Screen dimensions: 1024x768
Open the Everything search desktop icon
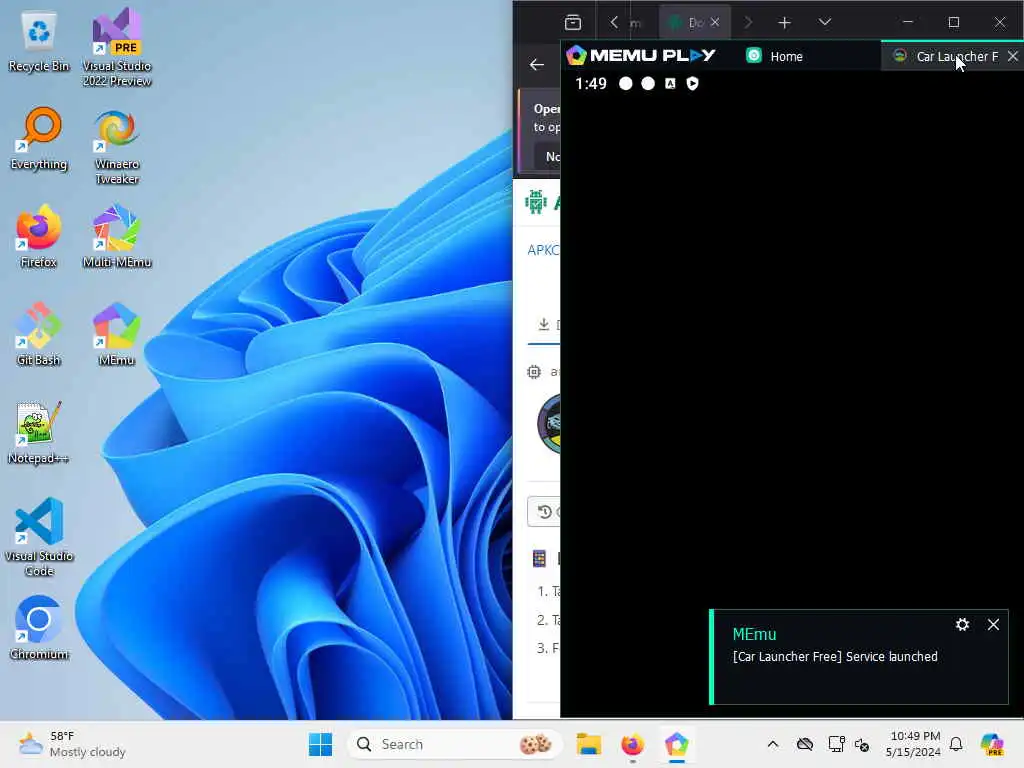click(x=39, y=138)
